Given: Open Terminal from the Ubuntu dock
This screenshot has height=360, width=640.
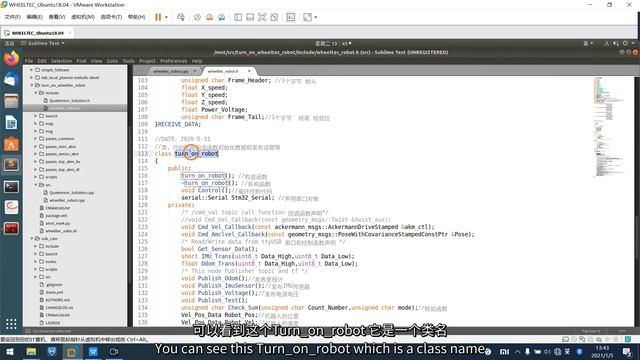Looking at the screenshot, I should [11, 187].
